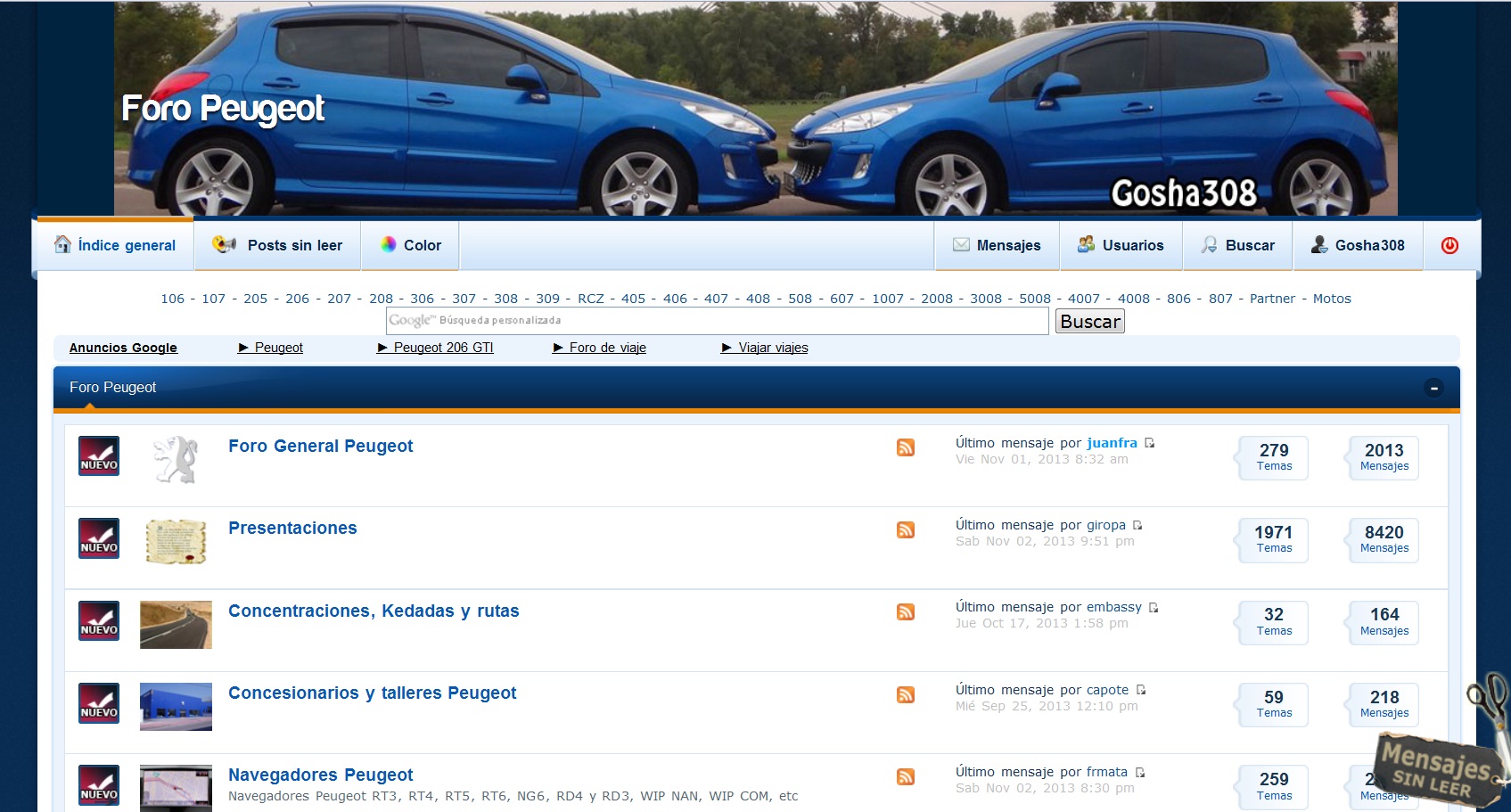Open the Color theme menu
Screen dimensions: 1511x812
(x=410, y=245)
